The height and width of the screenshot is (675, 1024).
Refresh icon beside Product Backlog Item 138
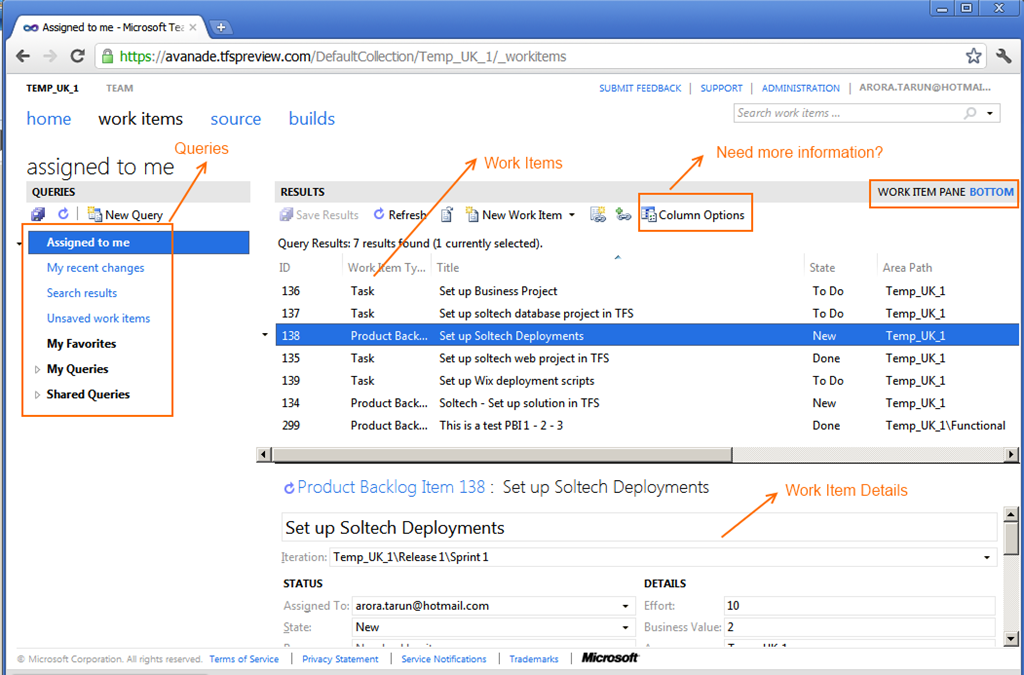tap(289, 488)
